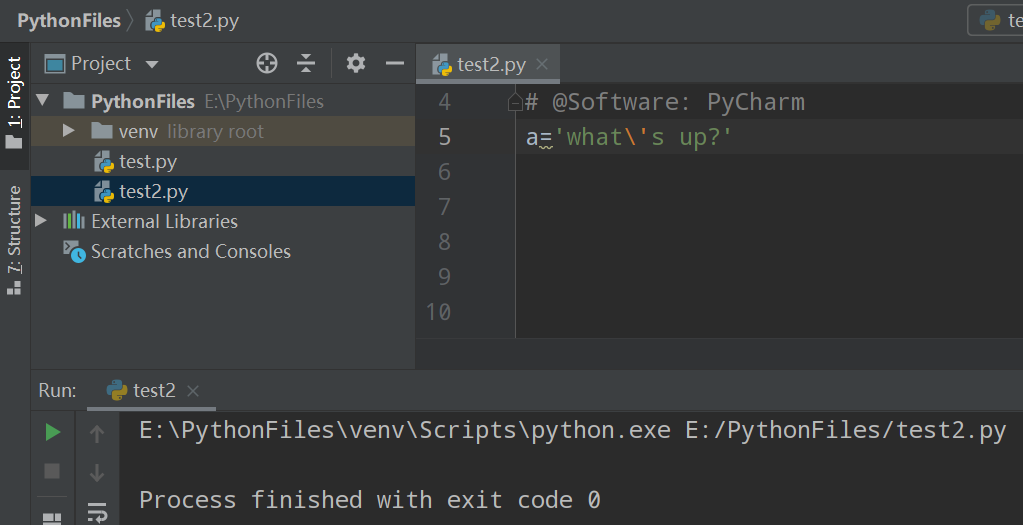
Task: Click variable 'a' on line 5
Action: tap(532, 138)
